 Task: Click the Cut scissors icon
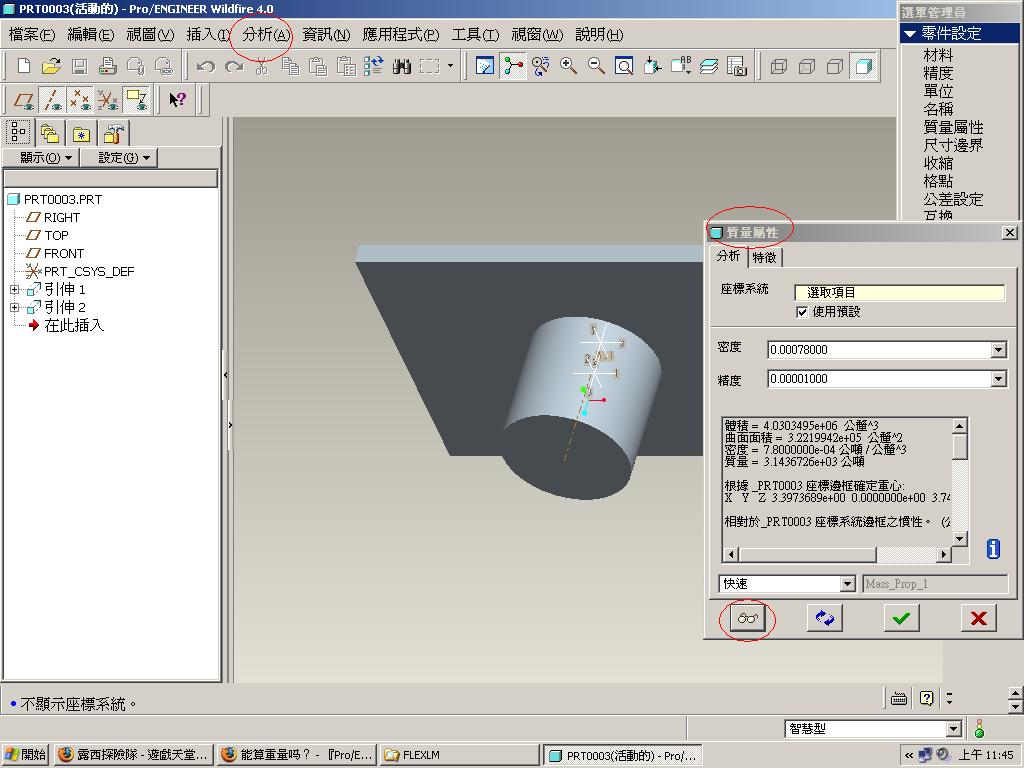click(261, 66)
